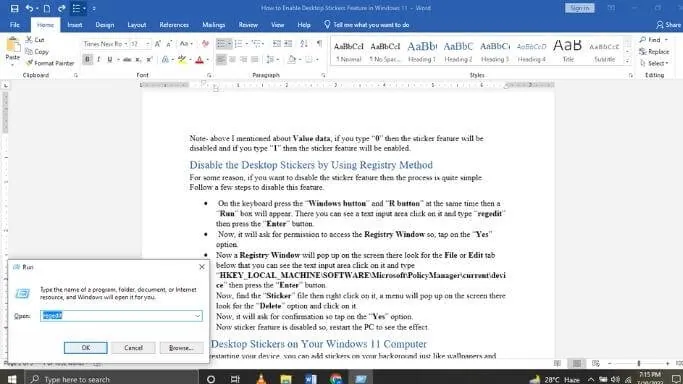Paste clipboard contents using Paste icon
Viewport: 683px width, 384px height.
coord(13,45)
